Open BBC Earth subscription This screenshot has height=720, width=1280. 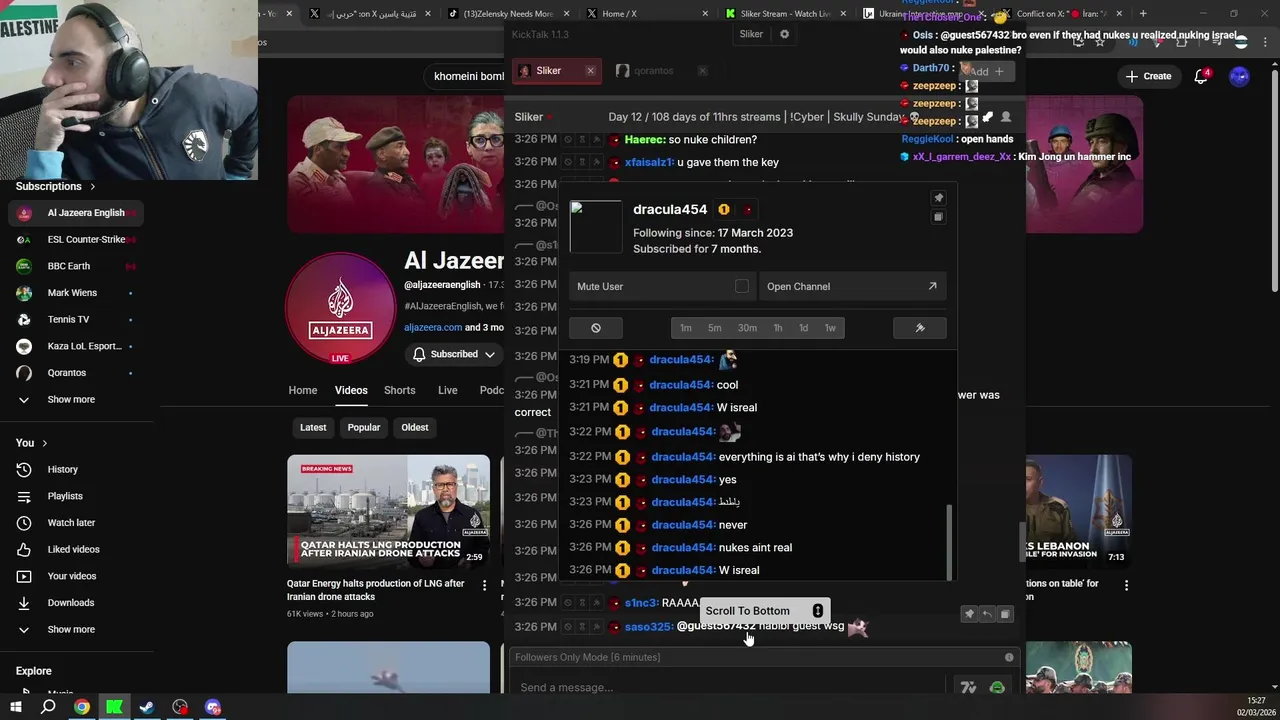coord(76,266)
